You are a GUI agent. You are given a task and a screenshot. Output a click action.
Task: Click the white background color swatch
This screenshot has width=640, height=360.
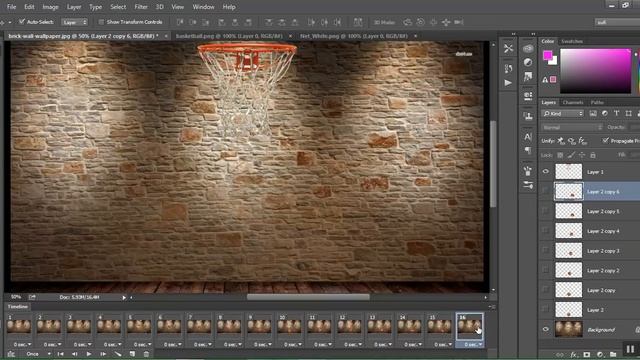click(554, 62)
